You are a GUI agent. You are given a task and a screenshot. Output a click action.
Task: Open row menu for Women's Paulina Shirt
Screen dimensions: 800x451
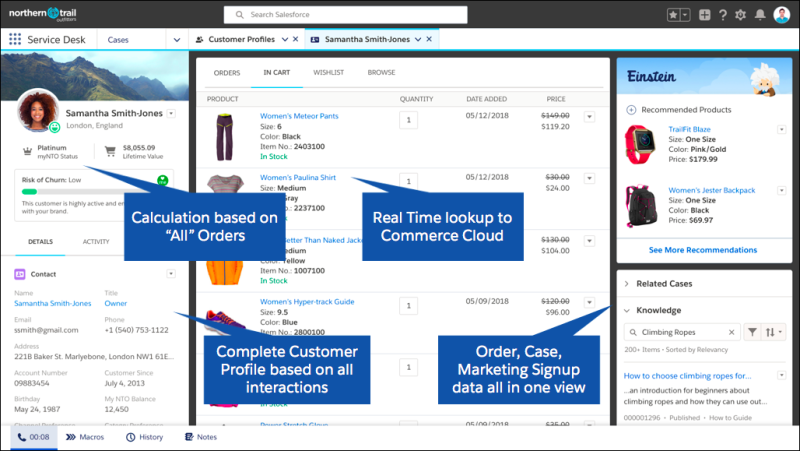coord(589,178)
